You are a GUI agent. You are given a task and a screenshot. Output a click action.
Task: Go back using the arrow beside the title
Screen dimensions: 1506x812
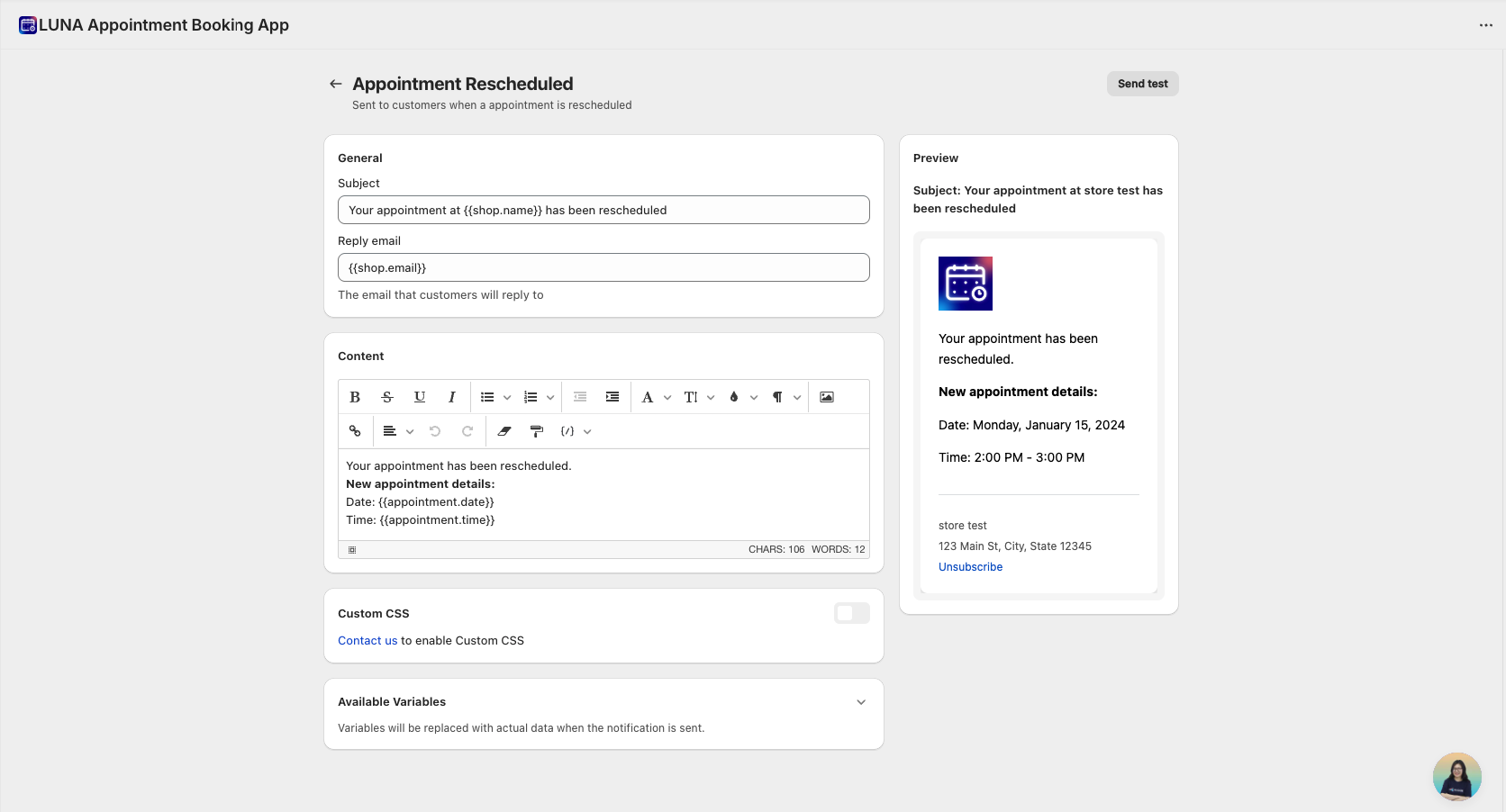(x=336, y=84)
